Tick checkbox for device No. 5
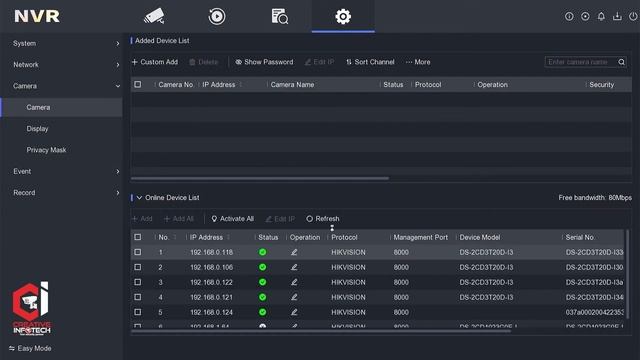The image size is (640, 360). point(138,312)
